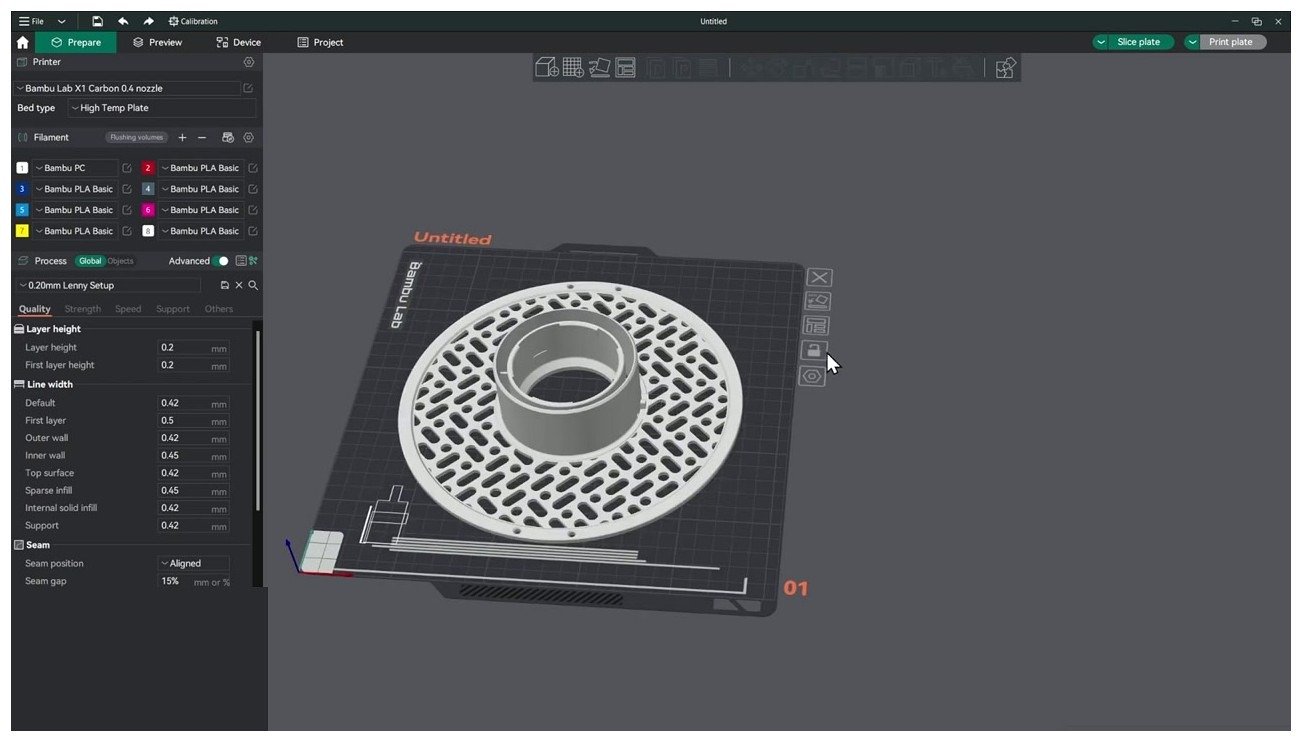
Task: Select the Objects process mode
Action: click(120, 261)
